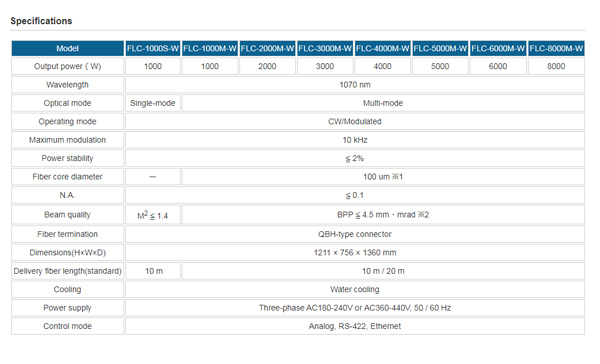600x364 pixels.
Task: Select the 'Dimensions(H×W×D)' row label
Action: (67, 252)
